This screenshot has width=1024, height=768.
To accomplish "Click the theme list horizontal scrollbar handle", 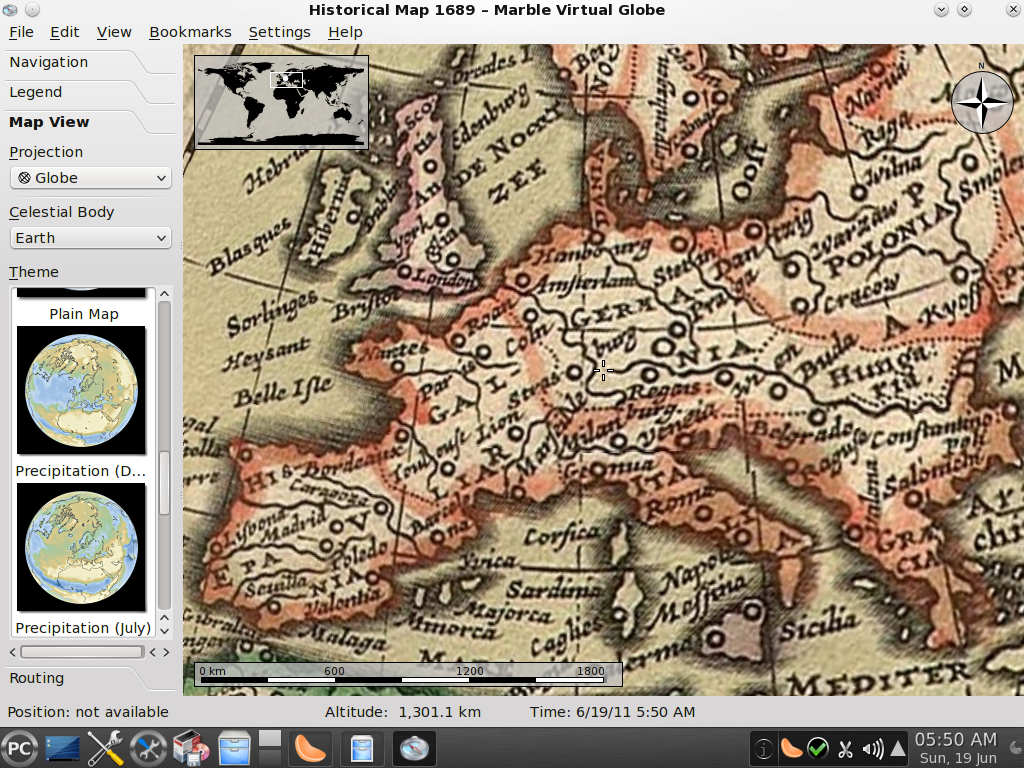I will pos(82,652).
